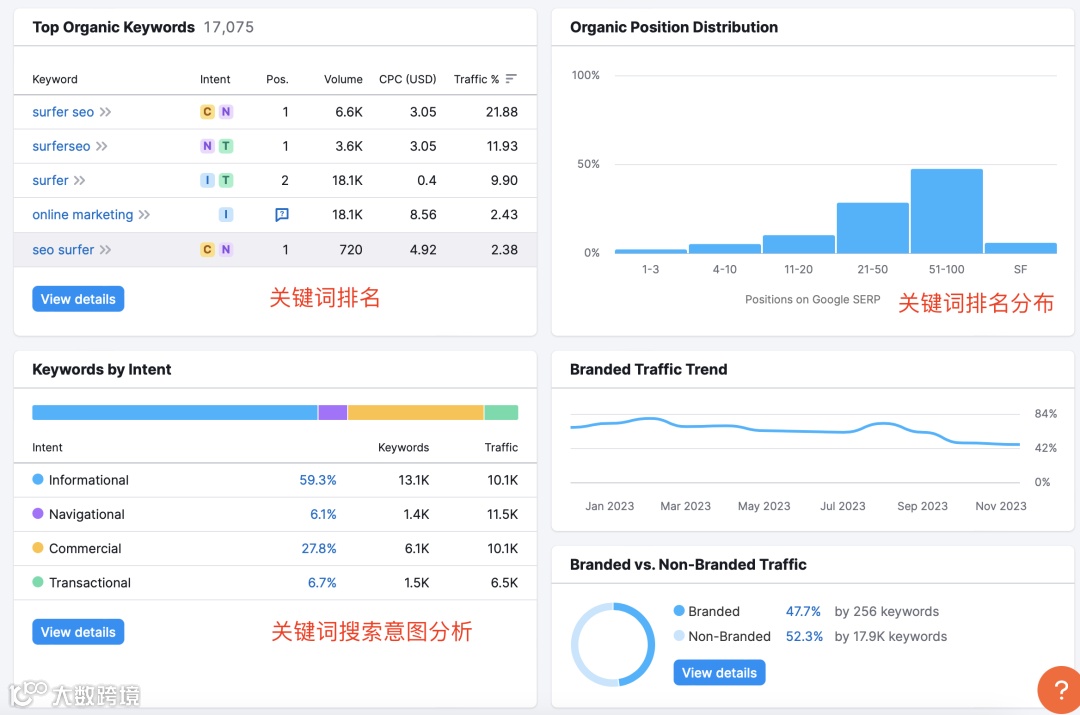Screen dimensions: 1080x715
Task: Open the SERP feature icon in online marketing position
Action: (x=281, y=214)
